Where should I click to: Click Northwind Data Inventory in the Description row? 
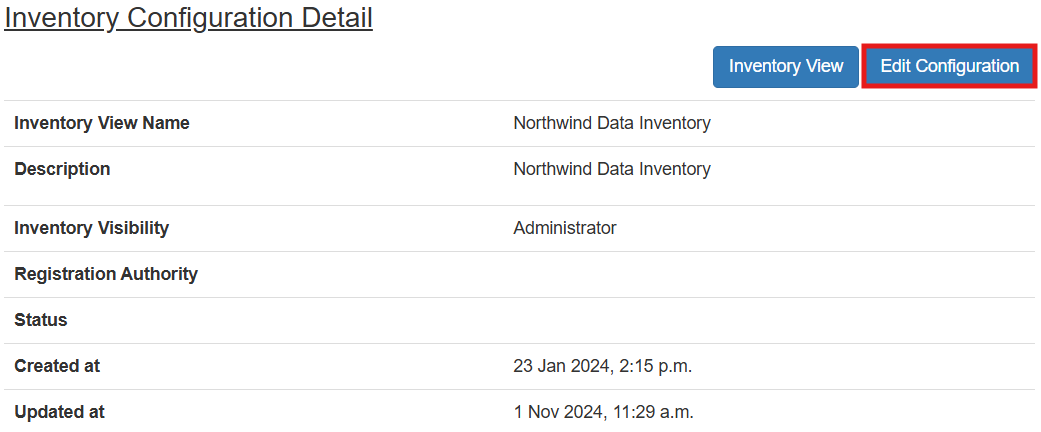click(612, 170)
